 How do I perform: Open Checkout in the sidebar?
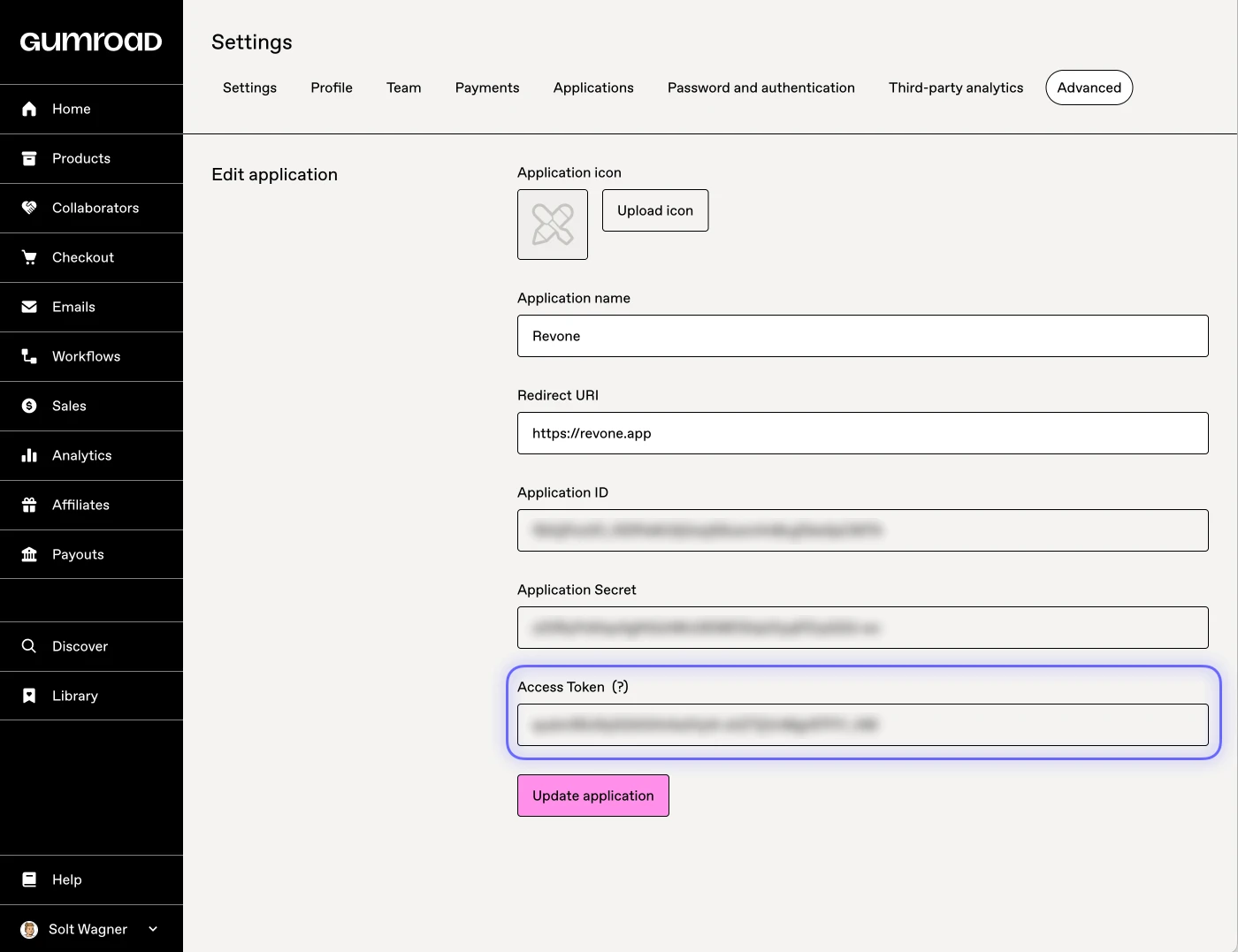point(91,257)
